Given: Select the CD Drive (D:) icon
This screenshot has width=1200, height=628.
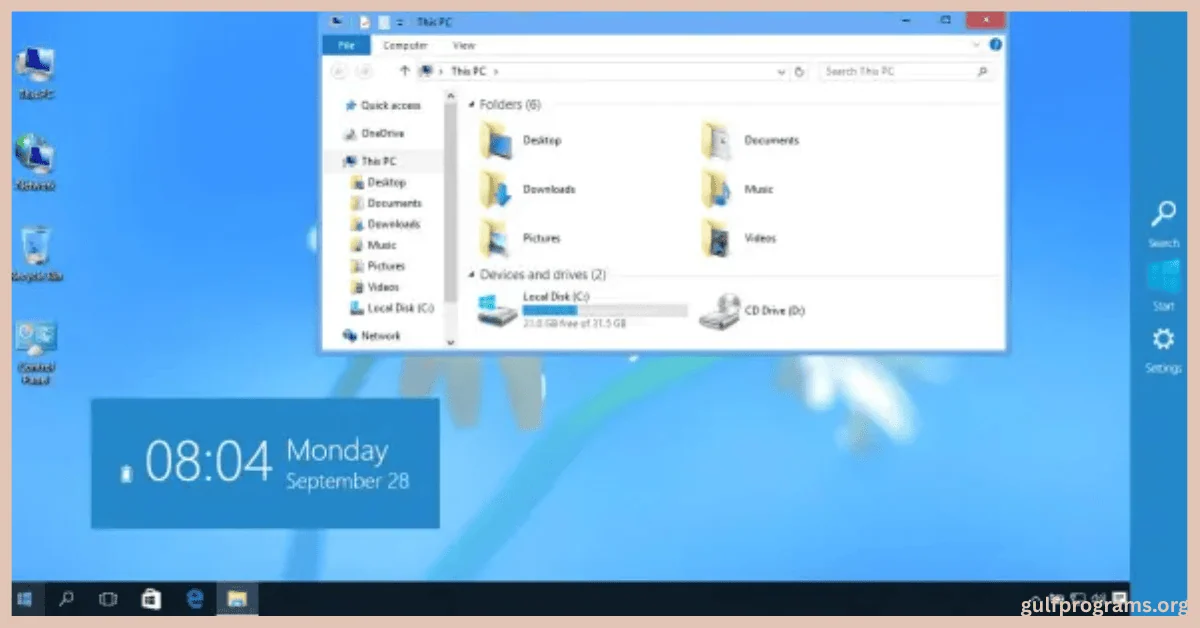Looking at the screenshot, I should (x=718, y=310).
